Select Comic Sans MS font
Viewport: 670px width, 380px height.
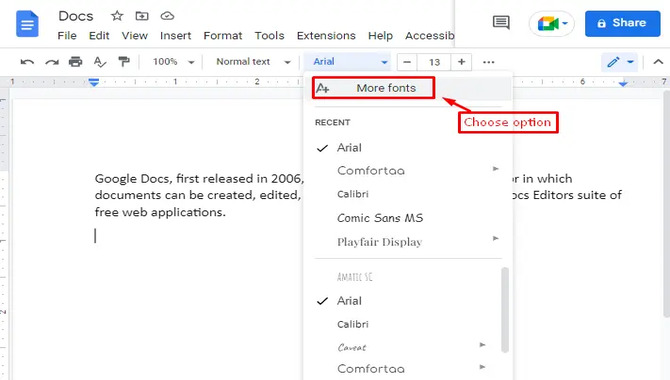[x=380, y=218]
